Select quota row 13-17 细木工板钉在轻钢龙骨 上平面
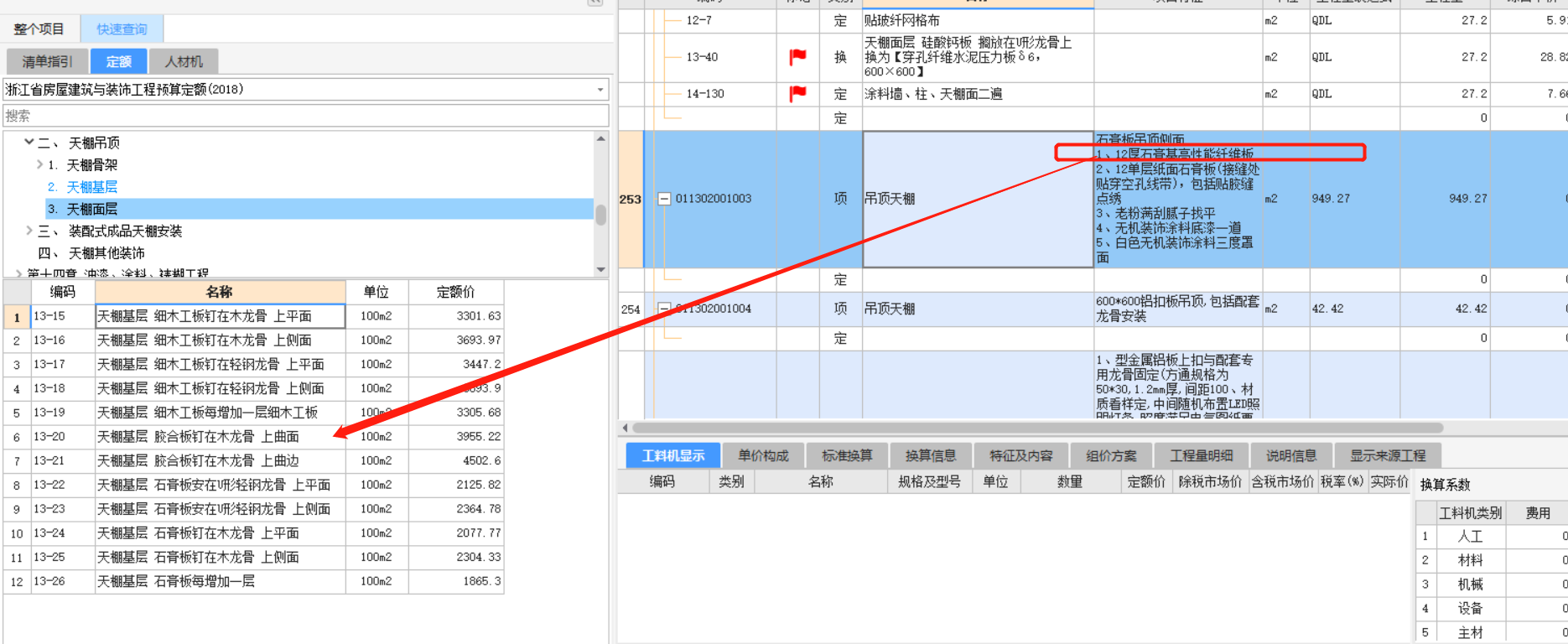 254,364
